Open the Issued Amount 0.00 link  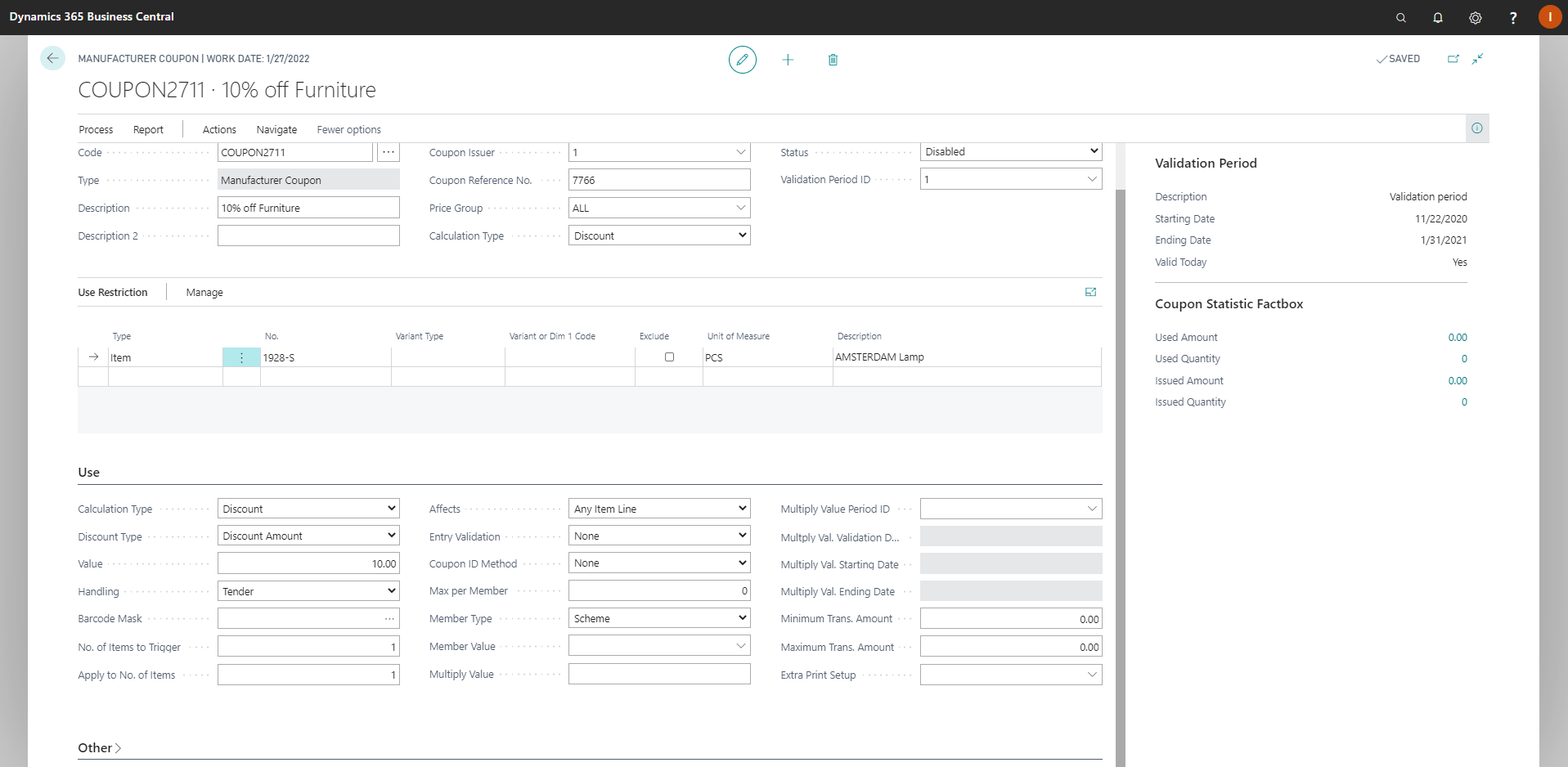coord(1458,380)
